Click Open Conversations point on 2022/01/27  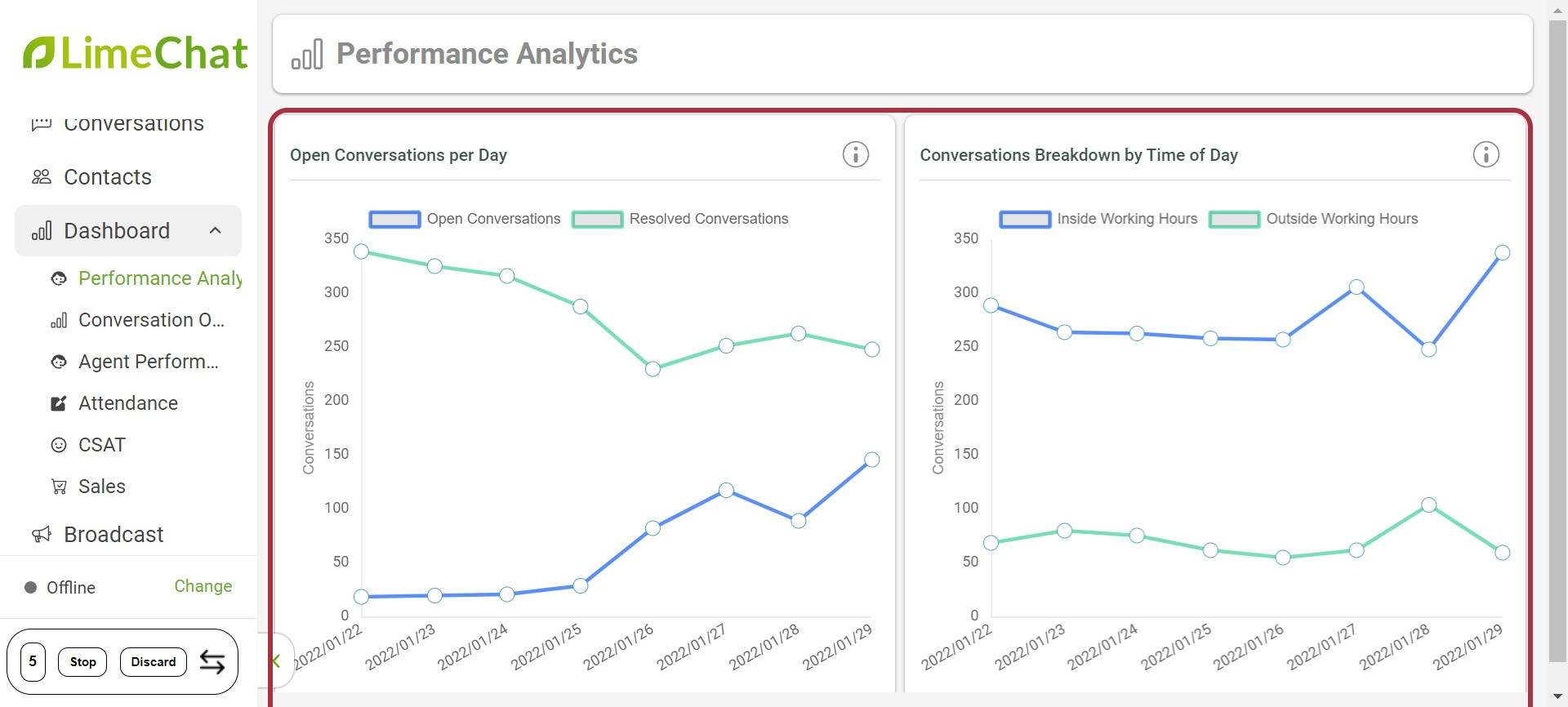tap(726, 491)
